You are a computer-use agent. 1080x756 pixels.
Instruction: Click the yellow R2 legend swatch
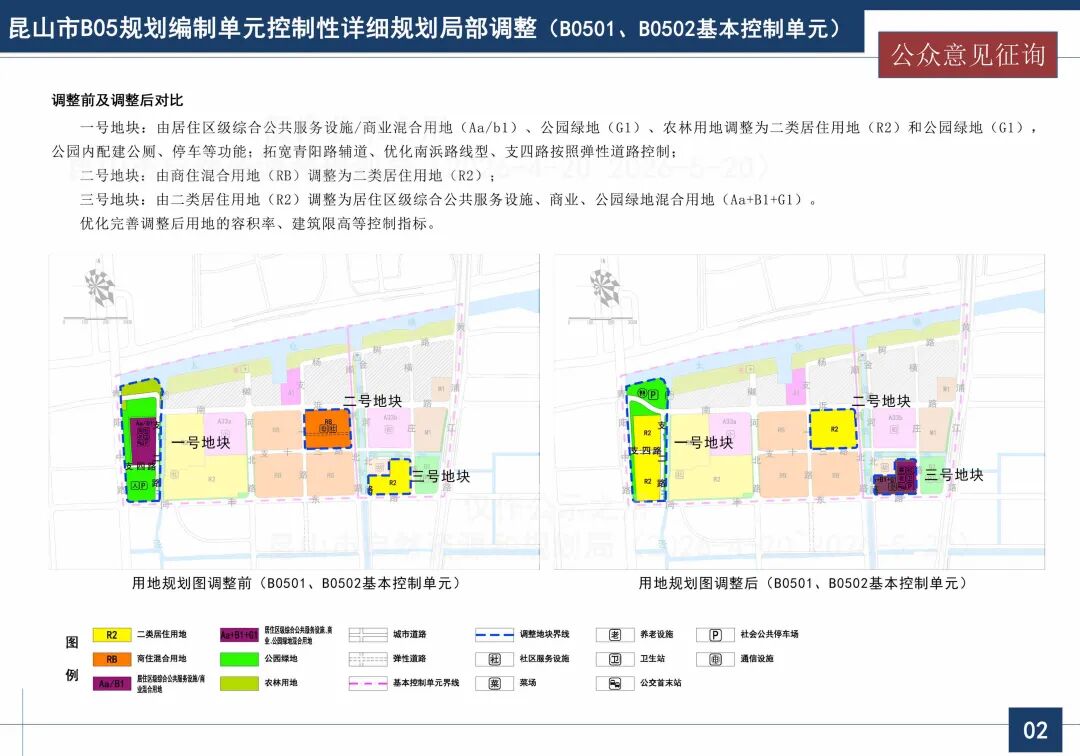coord(112,634)
